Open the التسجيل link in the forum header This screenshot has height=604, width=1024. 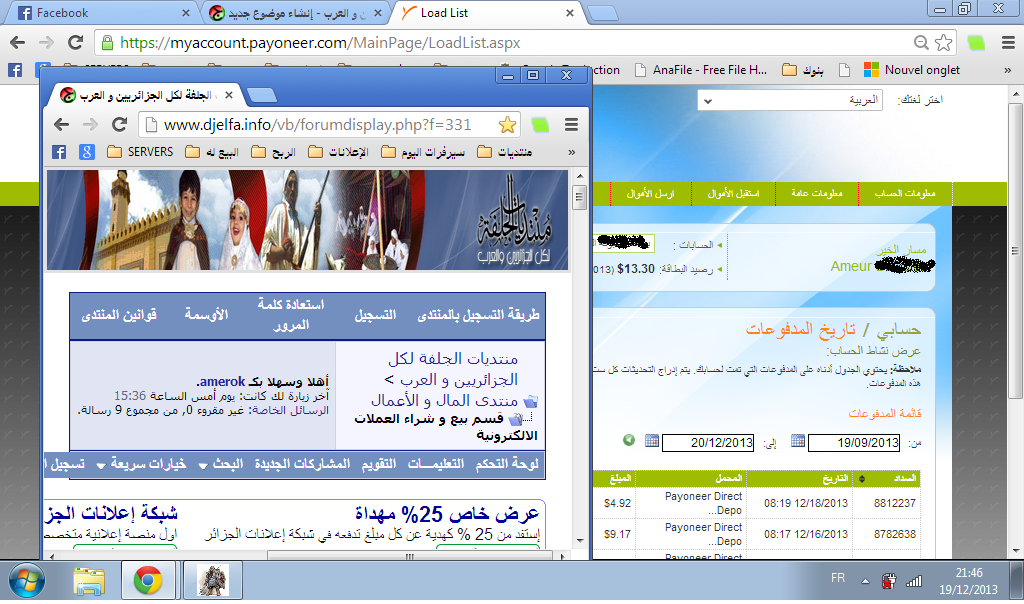pos(376,315)
